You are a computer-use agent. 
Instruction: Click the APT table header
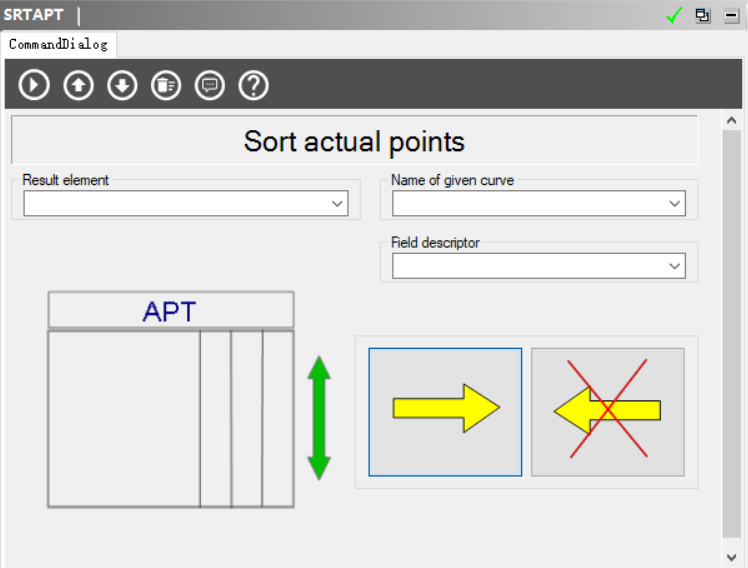click(170, 311)
